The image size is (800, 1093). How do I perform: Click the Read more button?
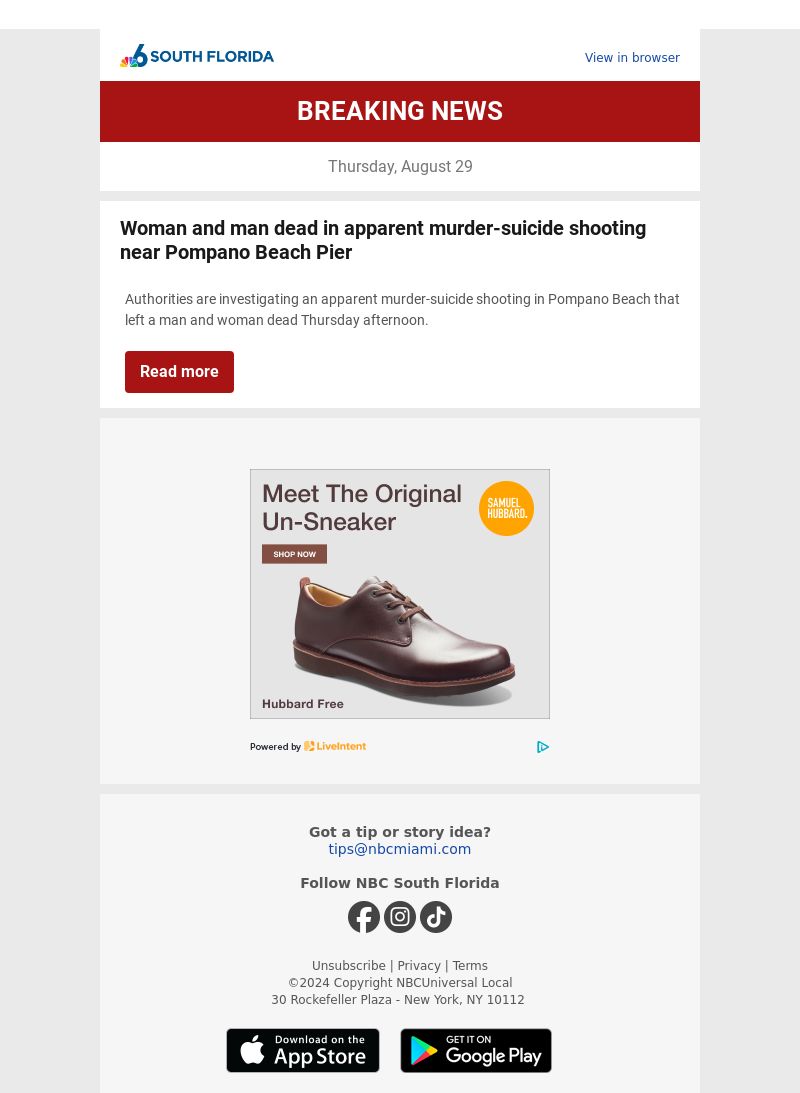(x=179, y=372)
